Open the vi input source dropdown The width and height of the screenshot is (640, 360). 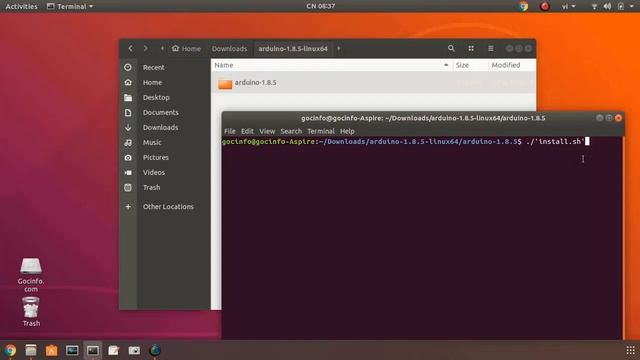tap(568, 6)
